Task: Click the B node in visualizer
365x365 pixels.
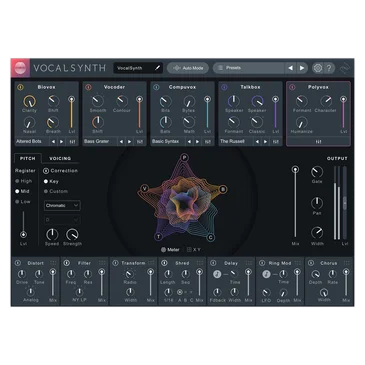Action: [x=223, y=189]
